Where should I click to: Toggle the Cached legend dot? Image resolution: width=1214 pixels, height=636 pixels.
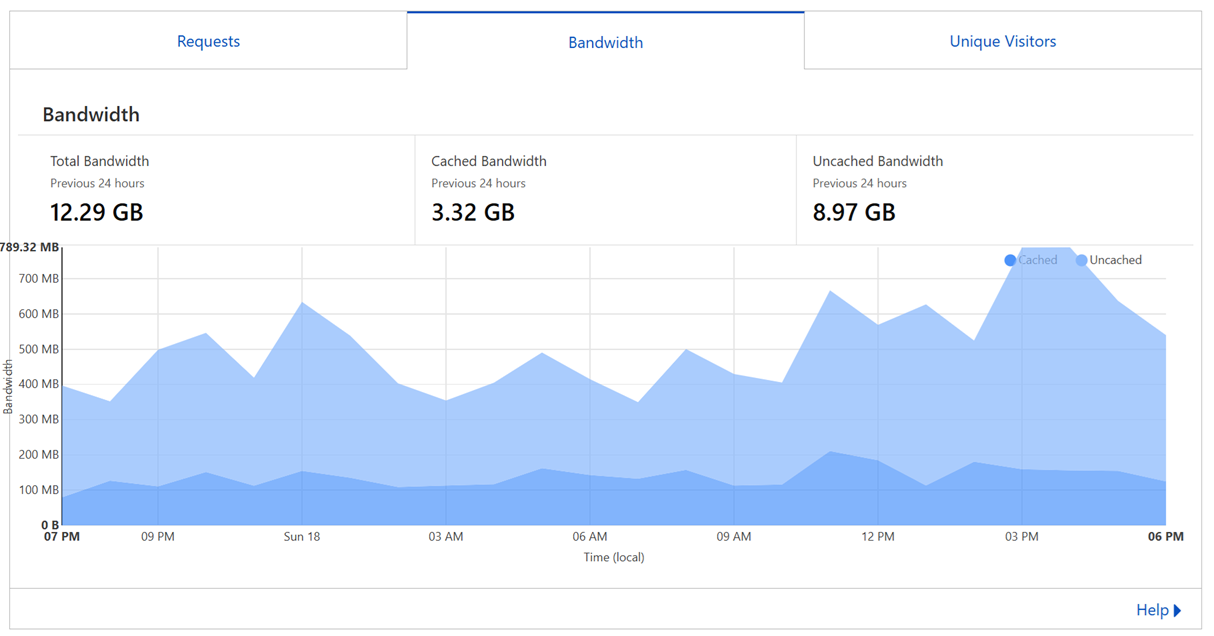point(1010,260)
